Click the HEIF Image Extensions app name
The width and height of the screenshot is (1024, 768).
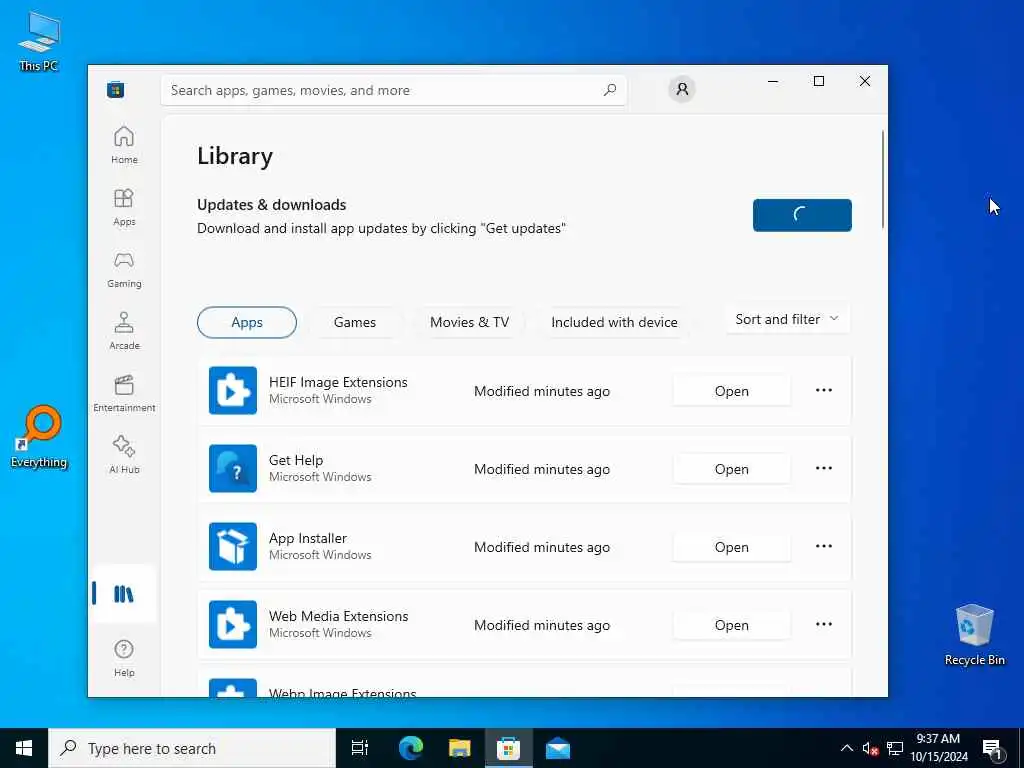click(x=338, y=382)
